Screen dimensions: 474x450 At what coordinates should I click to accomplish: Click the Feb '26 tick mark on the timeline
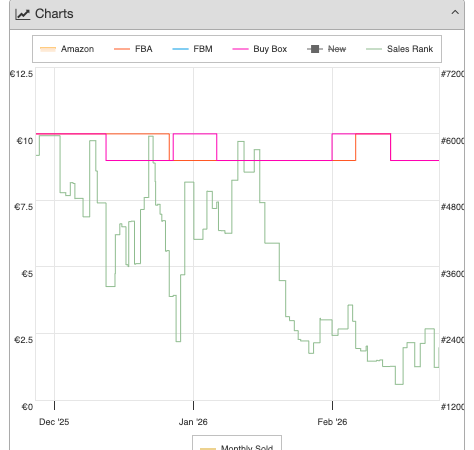(332, 405)
